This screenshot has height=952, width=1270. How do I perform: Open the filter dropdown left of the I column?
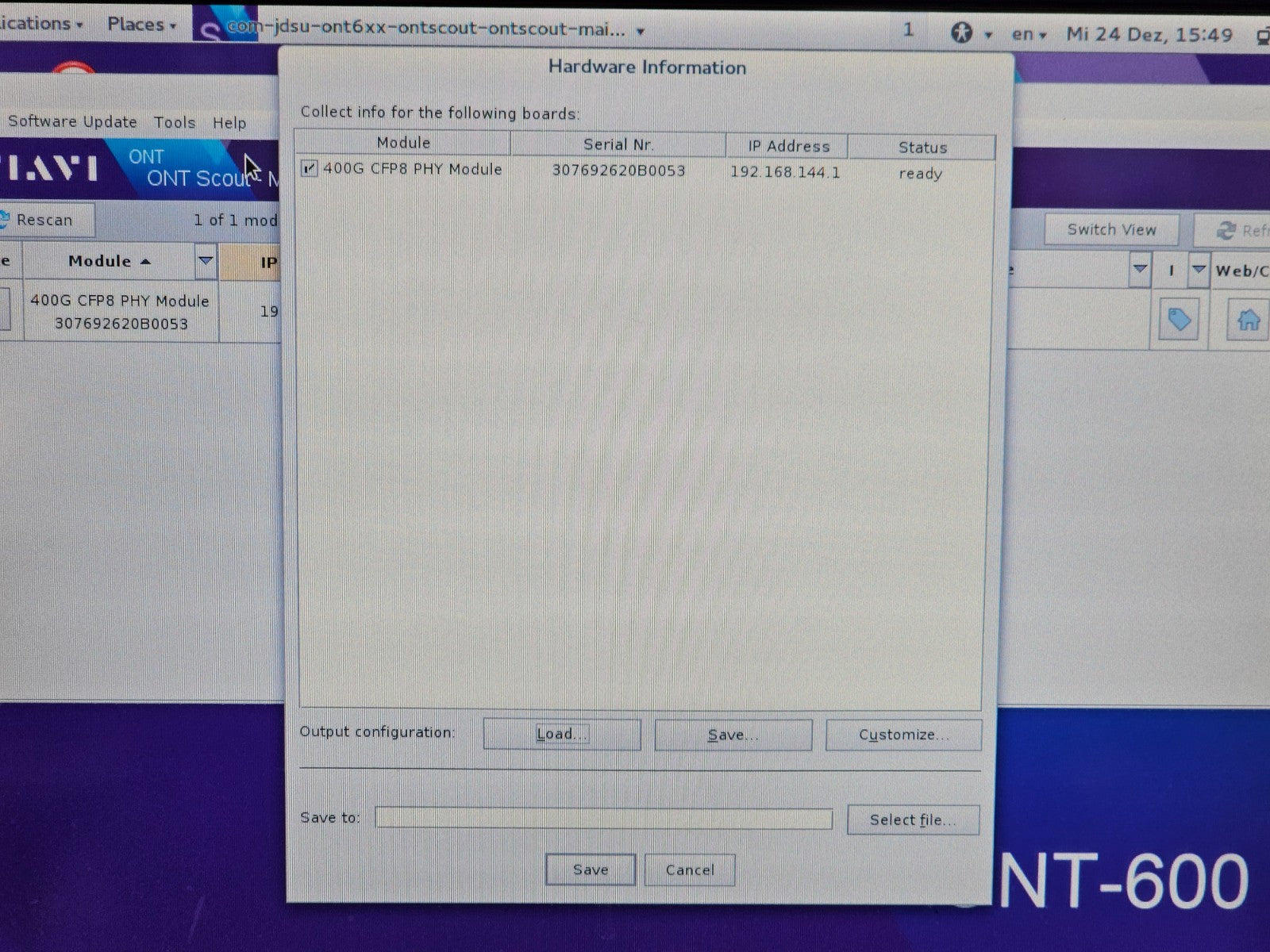point(1140,270)
